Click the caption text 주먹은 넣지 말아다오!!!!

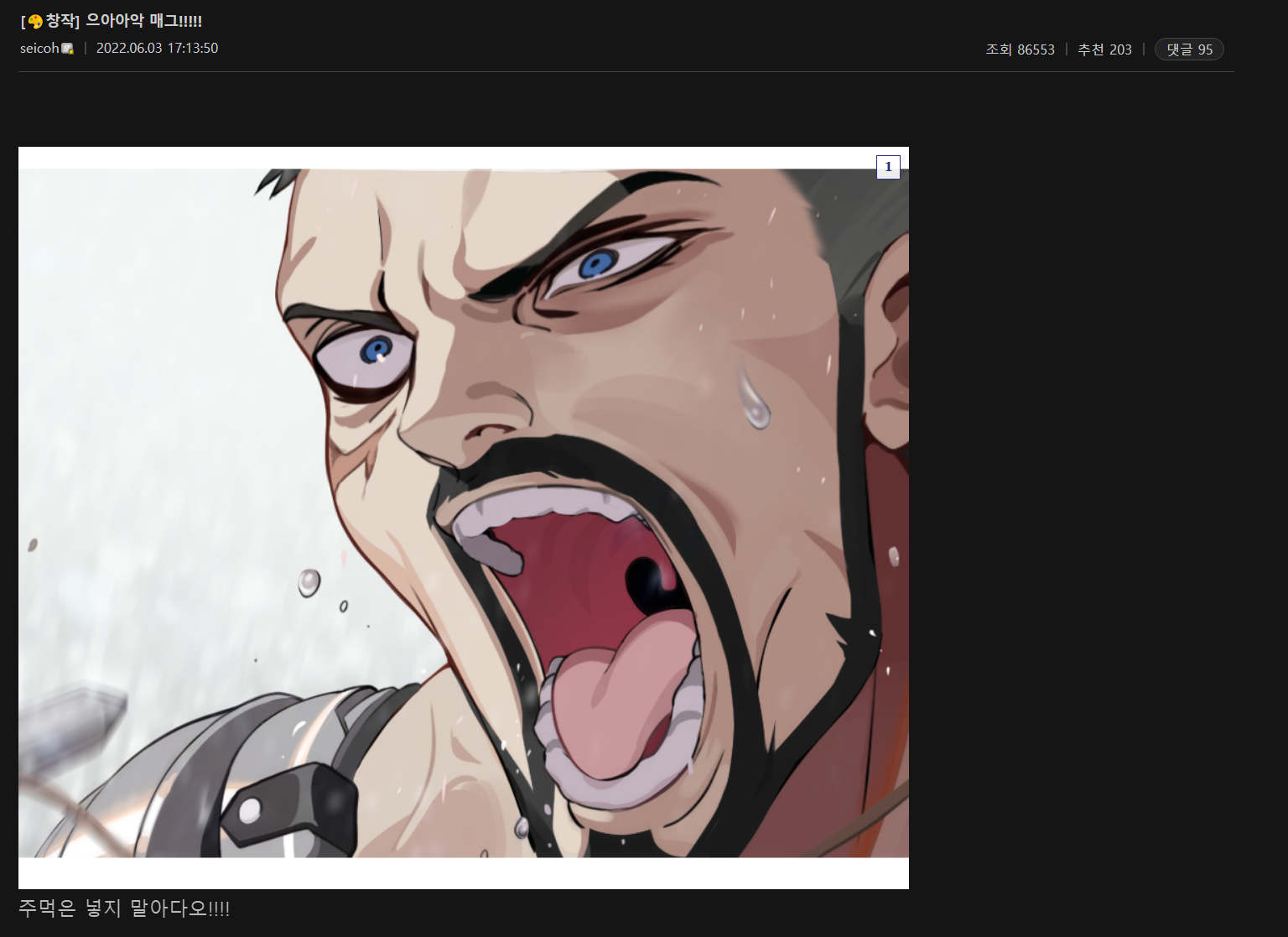(x=124, y=908)
